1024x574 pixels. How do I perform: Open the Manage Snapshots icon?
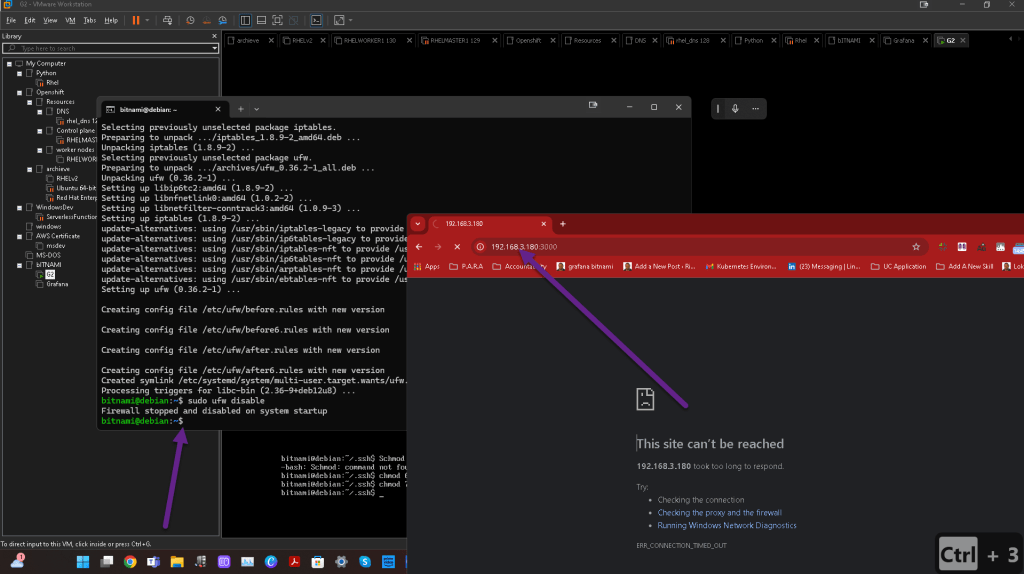tap(223, 20)
